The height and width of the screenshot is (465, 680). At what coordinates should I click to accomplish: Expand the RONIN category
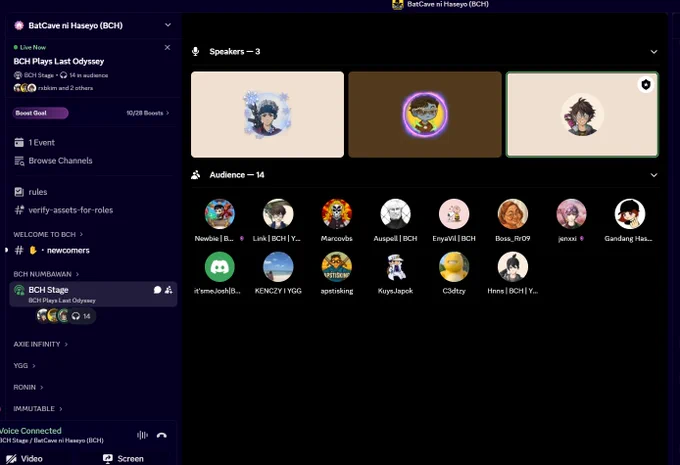tap(28, 387)
